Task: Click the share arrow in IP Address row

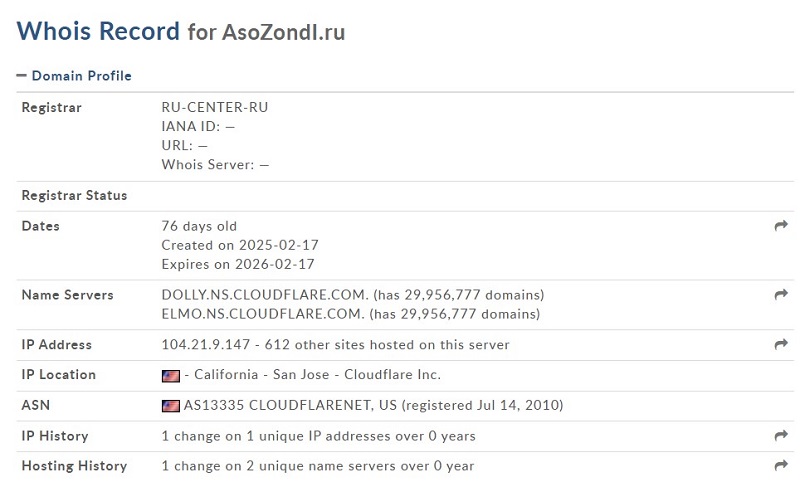Action: click(x=781, y=344)
